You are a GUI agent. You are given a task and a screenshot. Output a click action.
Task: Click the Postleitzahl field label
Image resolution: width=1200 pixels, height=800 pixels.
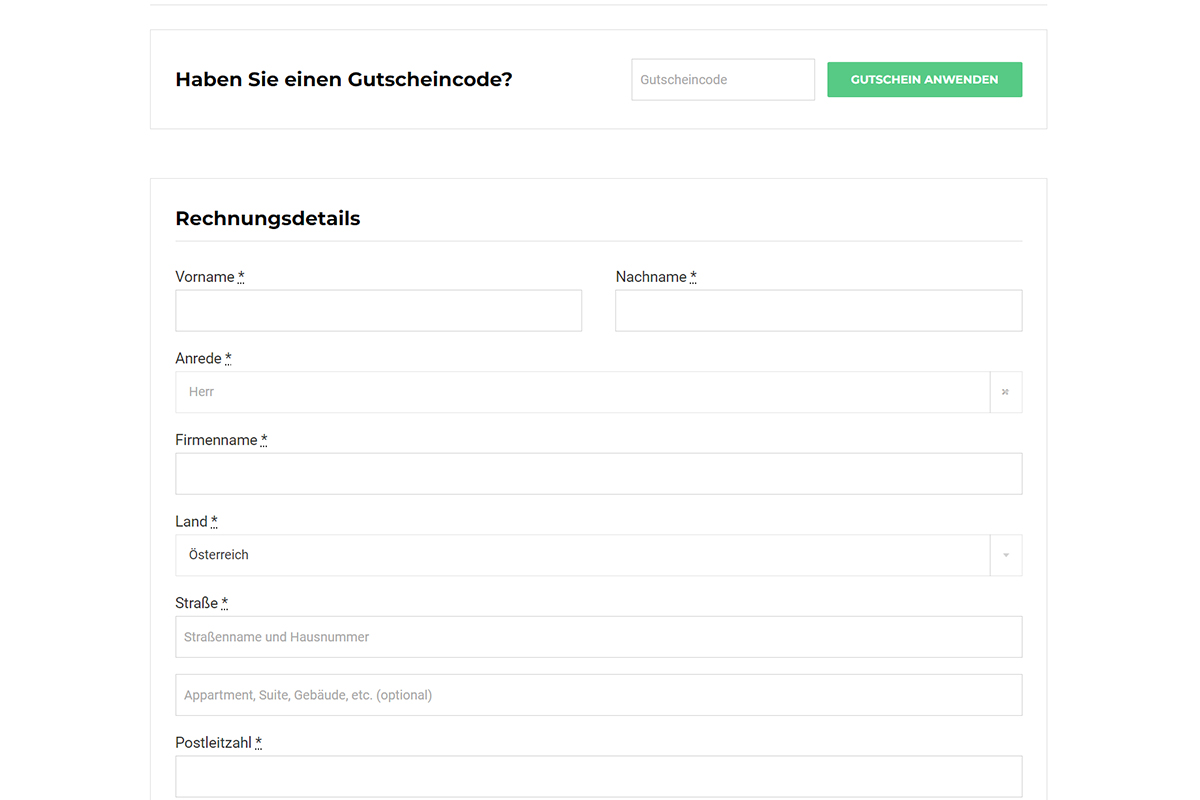tap(213, 743)
